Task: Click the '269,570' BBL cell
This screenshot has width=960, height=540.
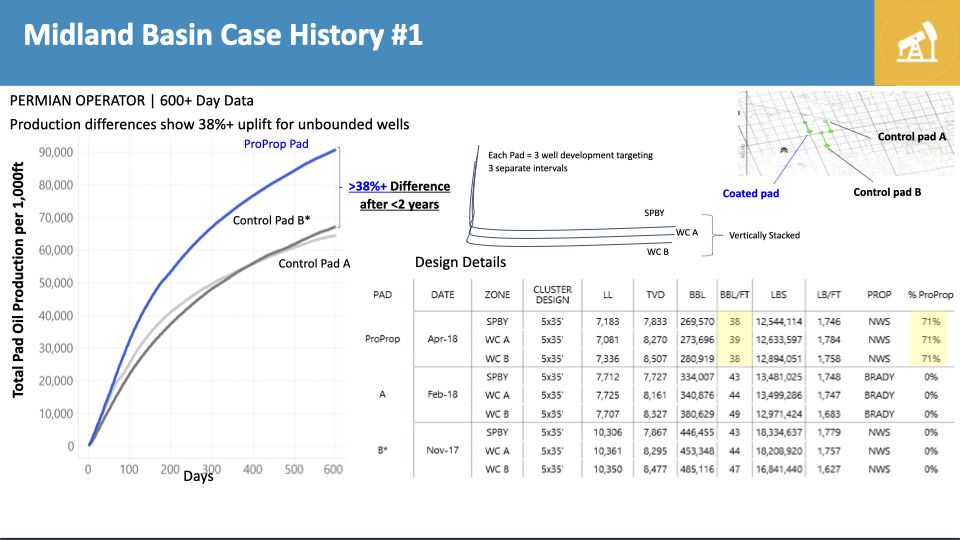Action: (x=697, y=321)
